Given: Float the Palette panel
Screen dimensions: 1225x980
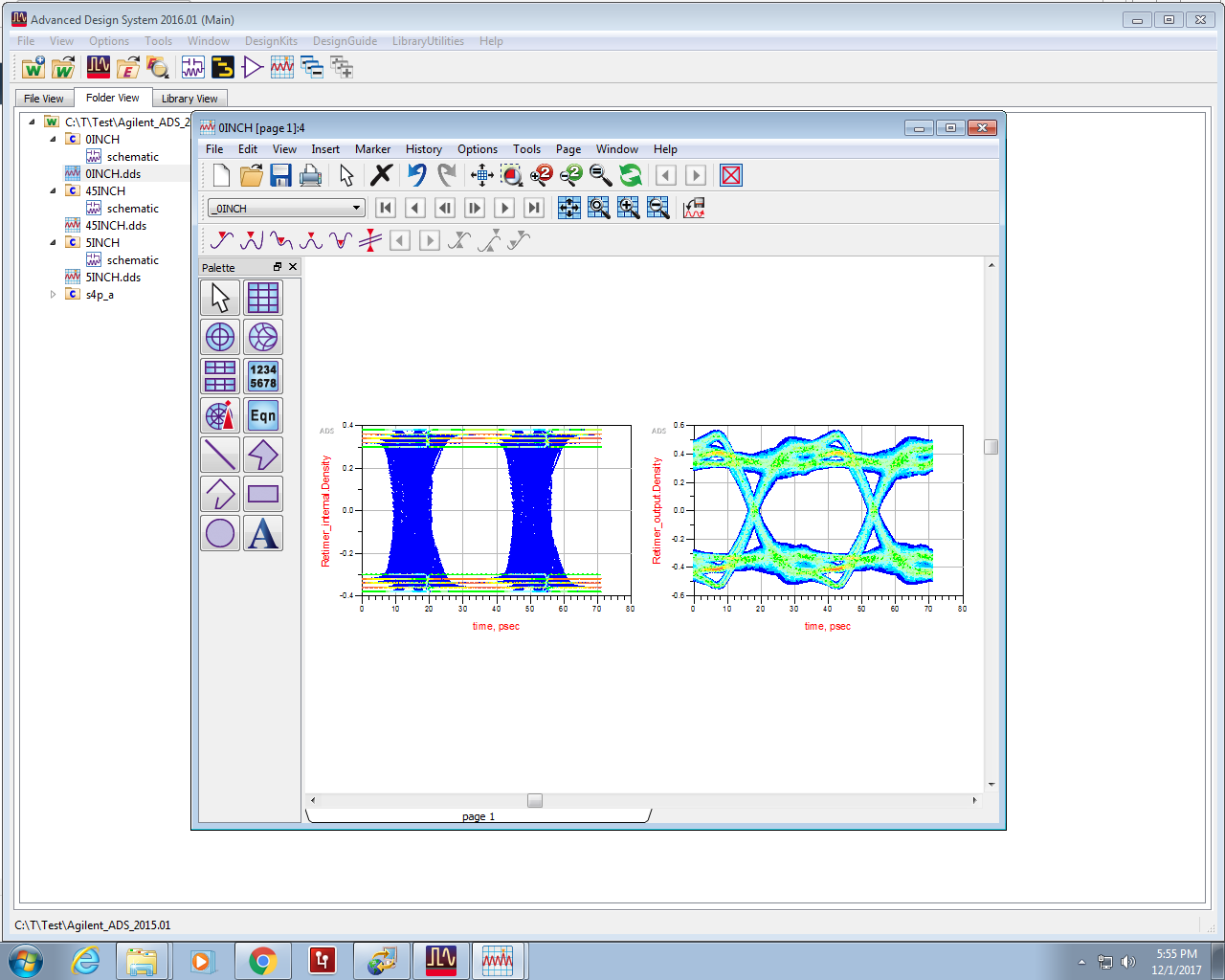Looking at the screenshot, I should (x=278, y=267).
